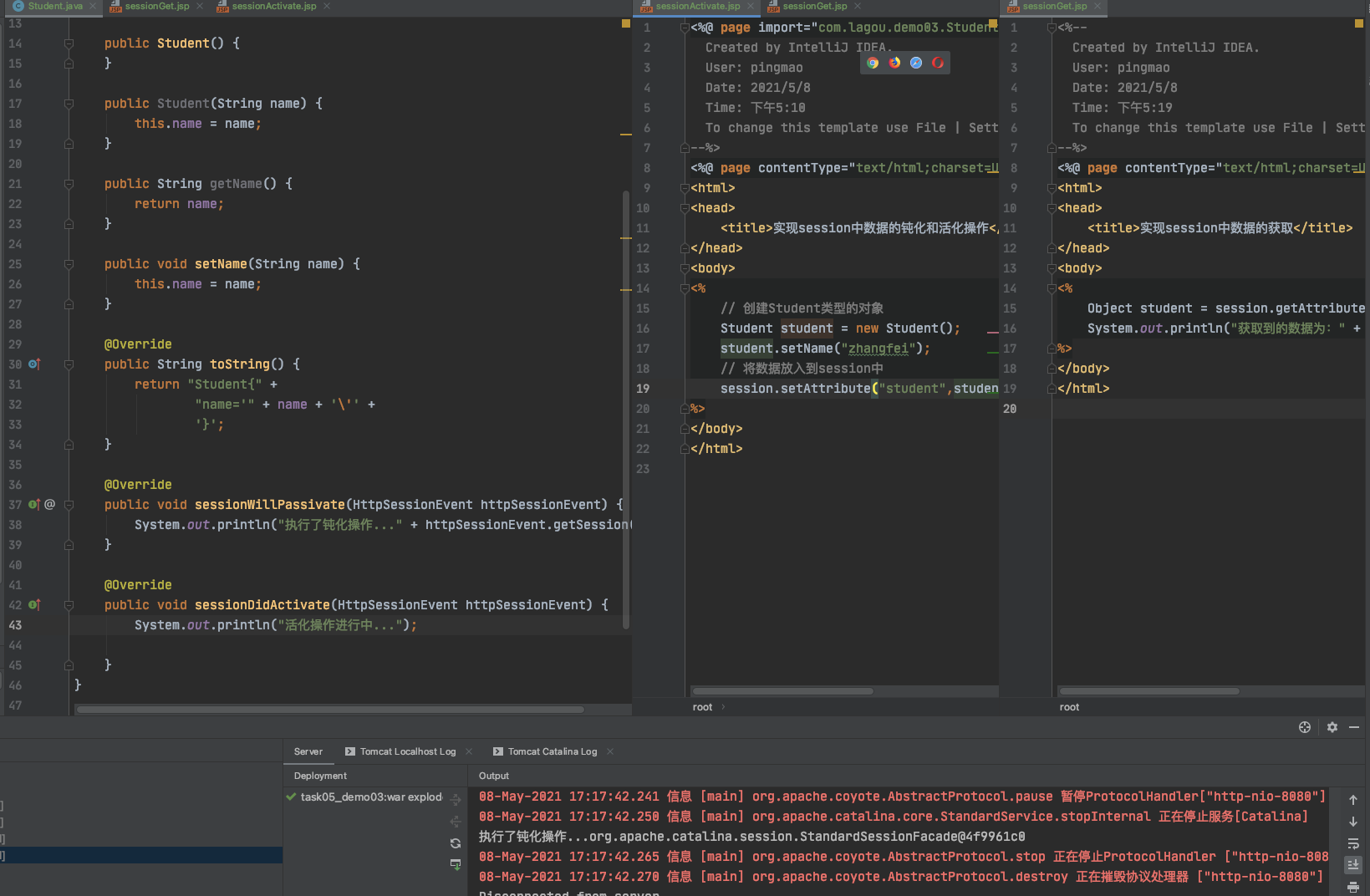Open page in Opera browser icon
Screen dimensions: 1370x896
pos(938,63)
